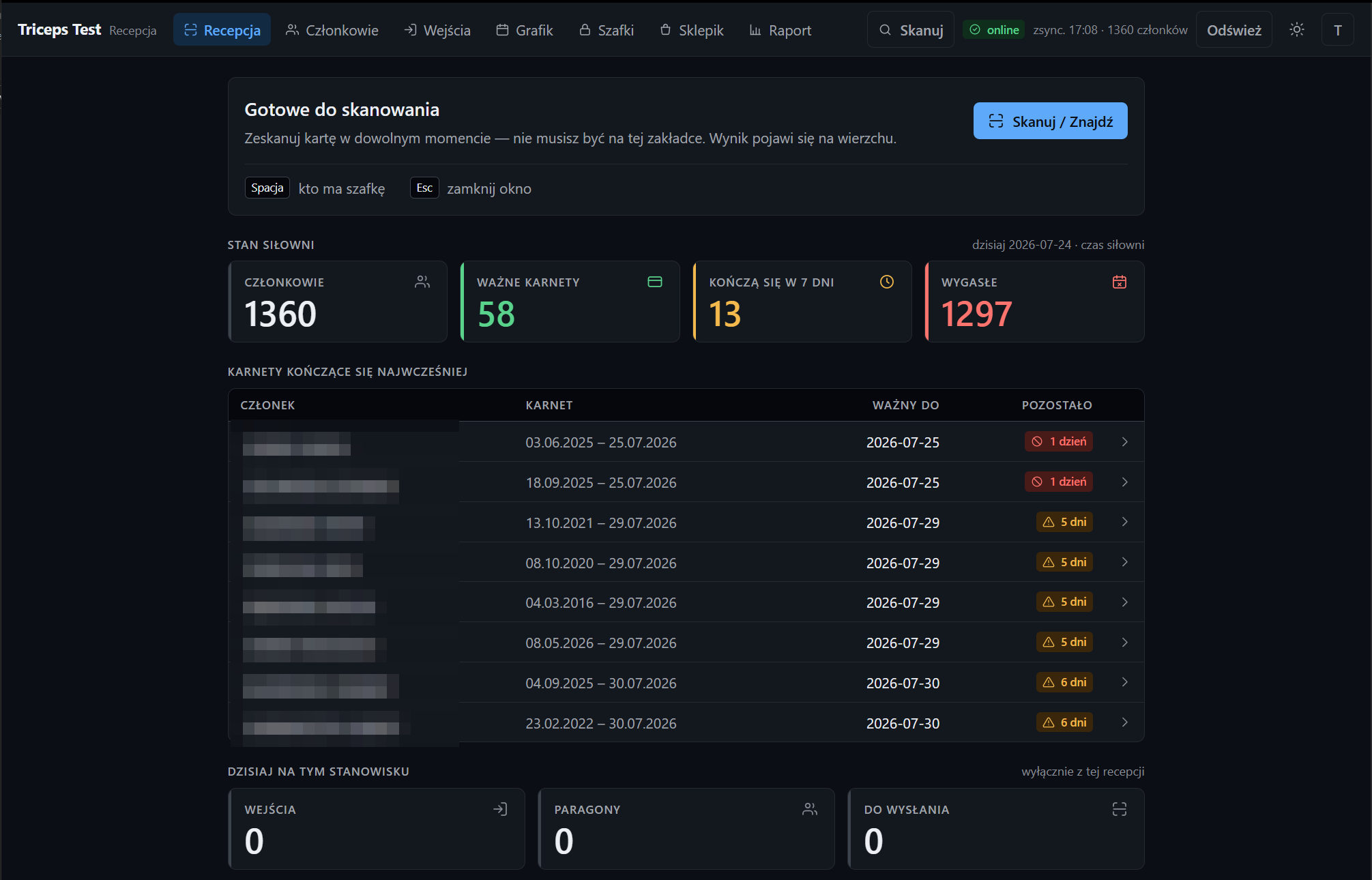Click the scan icon in Do wysłania card
Screen dimensions: 1372x880
point(1119,809)
